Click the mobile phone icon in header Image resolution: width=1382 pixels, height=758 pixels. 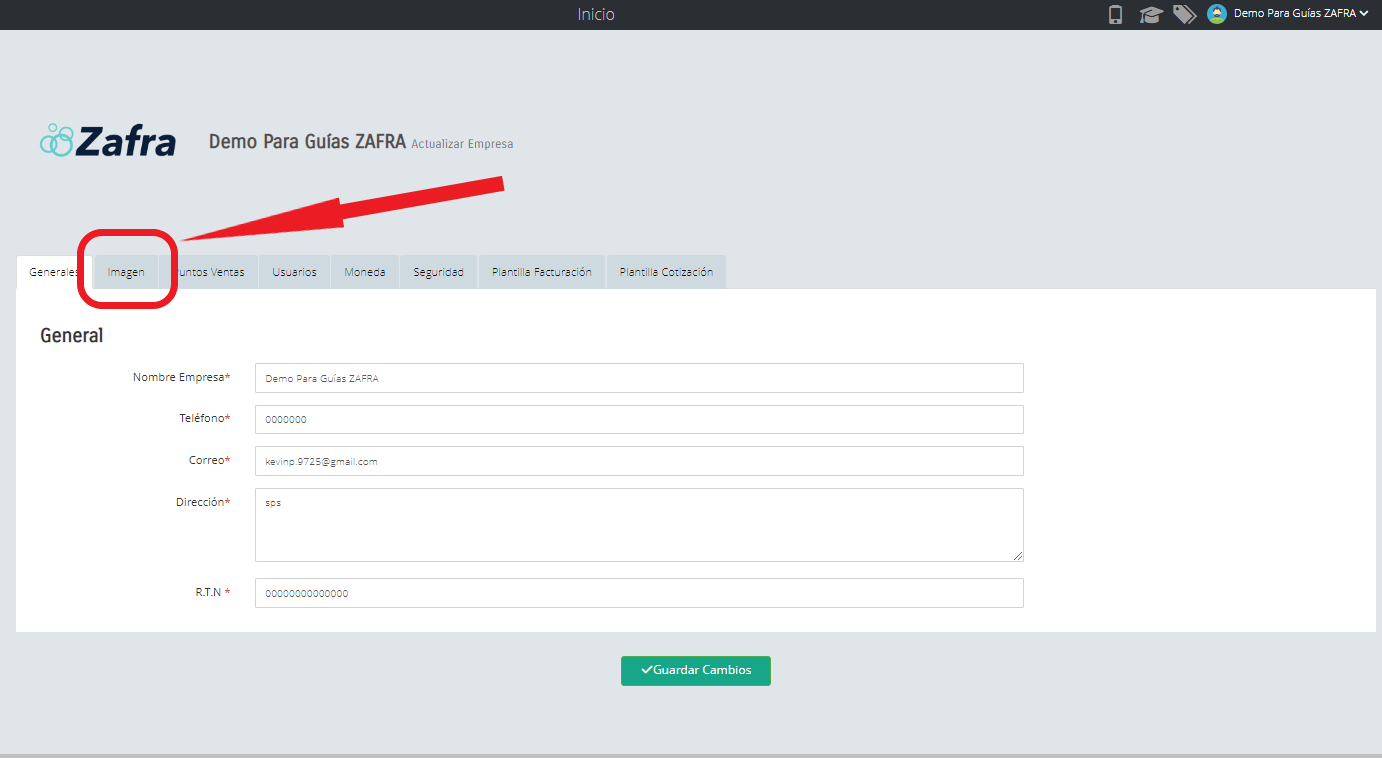click(x=1116, y=14)
